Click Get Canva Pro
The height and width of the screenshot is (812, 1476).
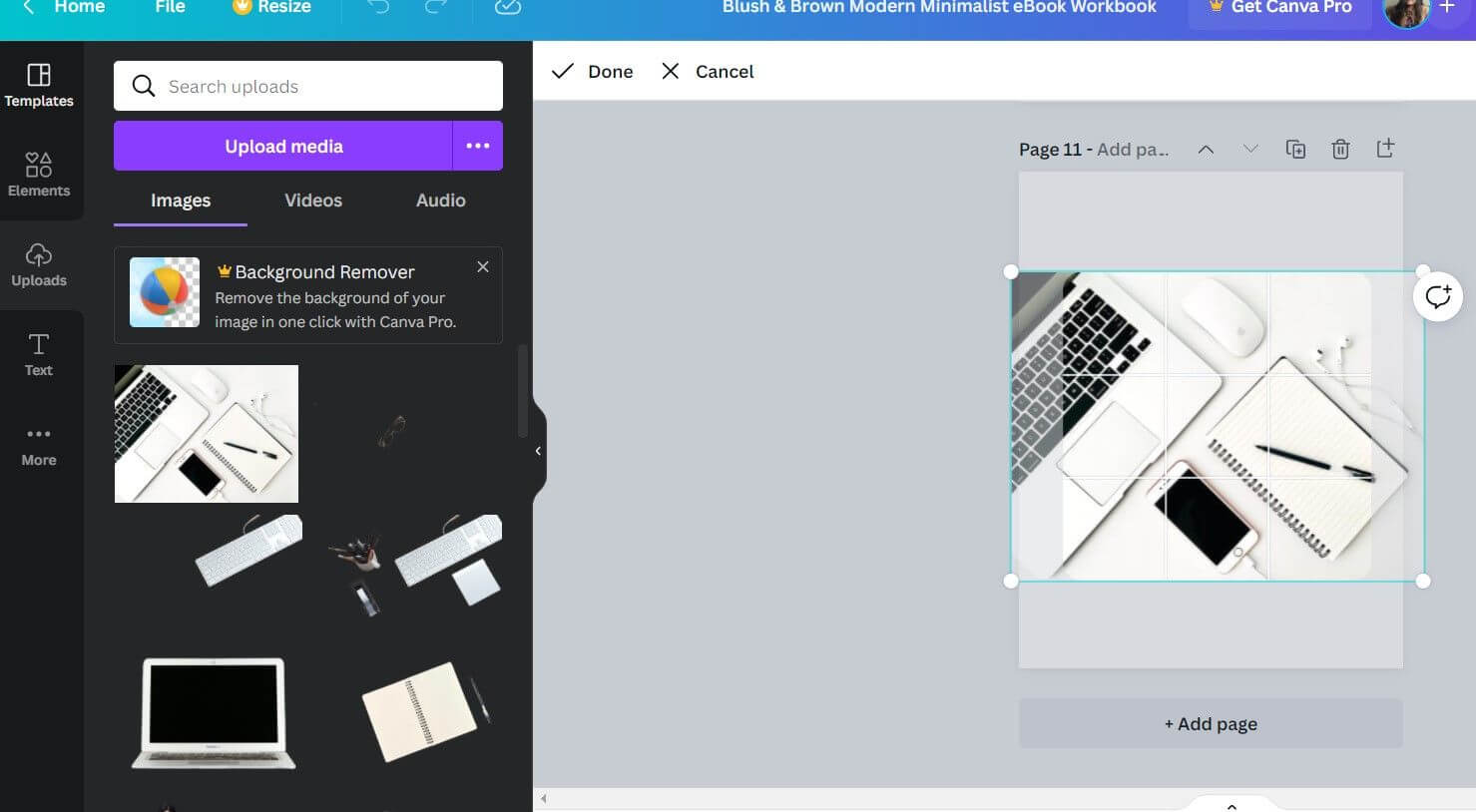(x=1279, y=8)
